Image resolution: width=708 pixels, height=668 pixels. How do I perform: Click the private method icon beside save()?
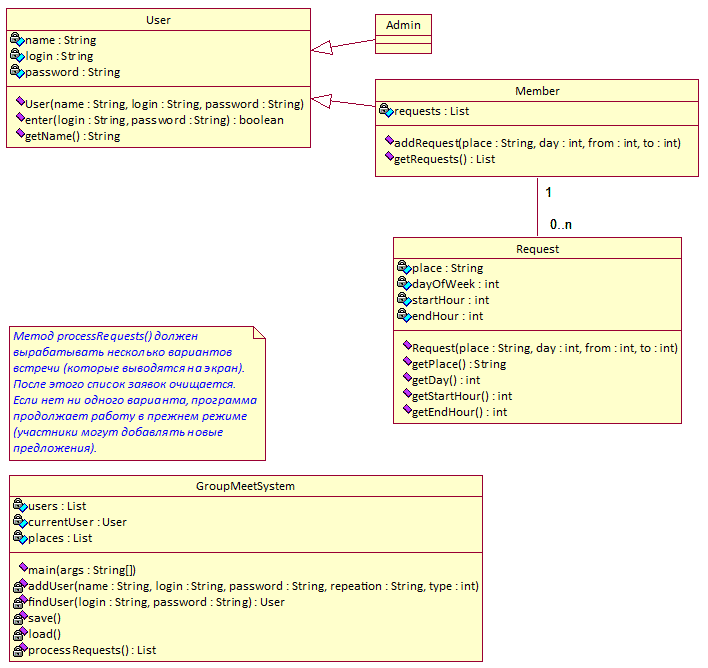20,618
